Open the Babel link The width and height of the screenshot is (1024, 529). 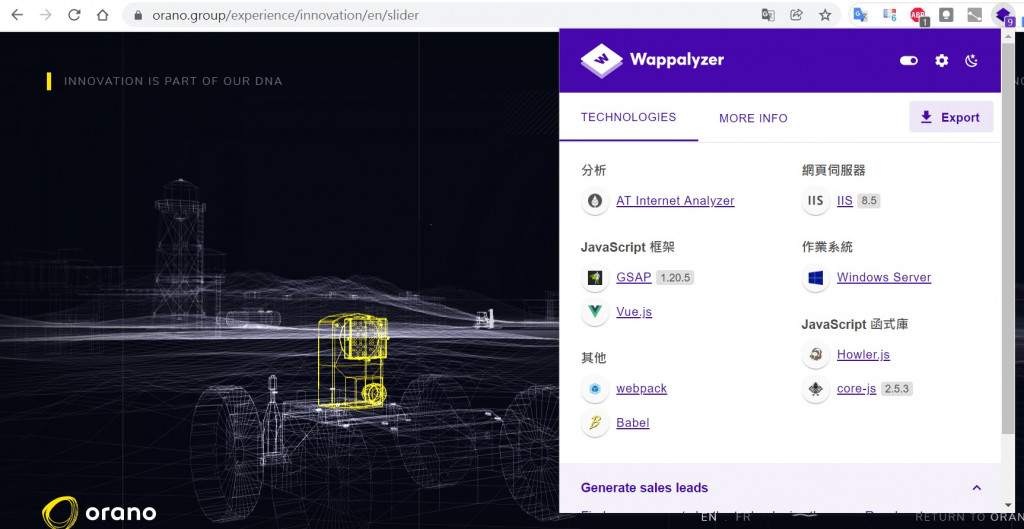[x=632, y=423]
